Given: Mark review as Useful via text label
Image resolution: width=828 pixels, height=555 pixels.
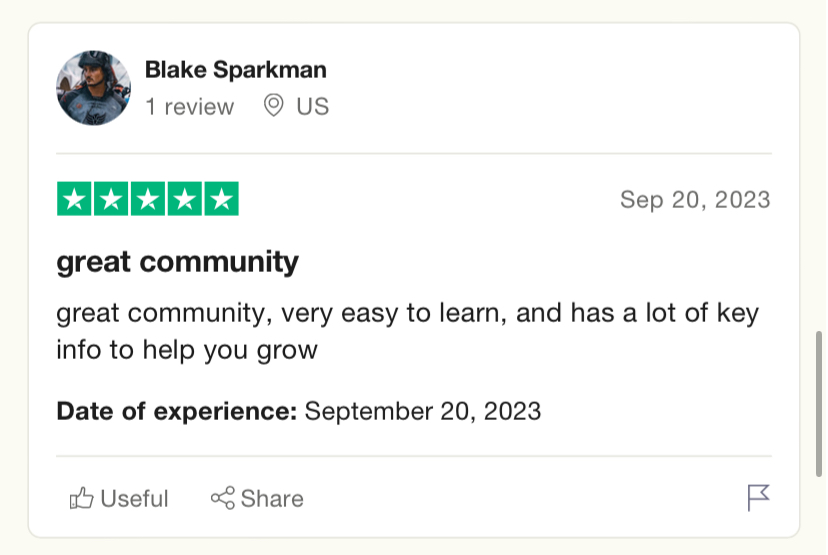Looking at the screenshot, I should click(134, 498).
